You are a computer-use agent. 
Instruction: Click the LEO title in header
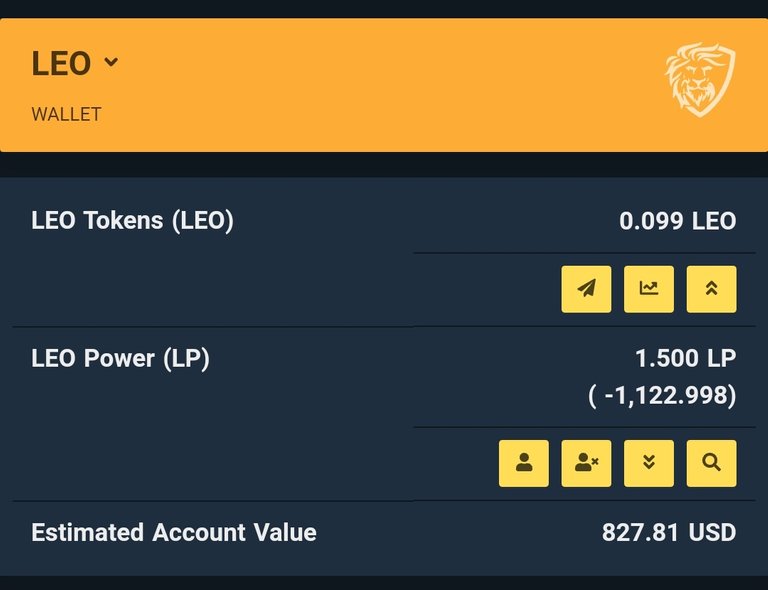(61, 64)
